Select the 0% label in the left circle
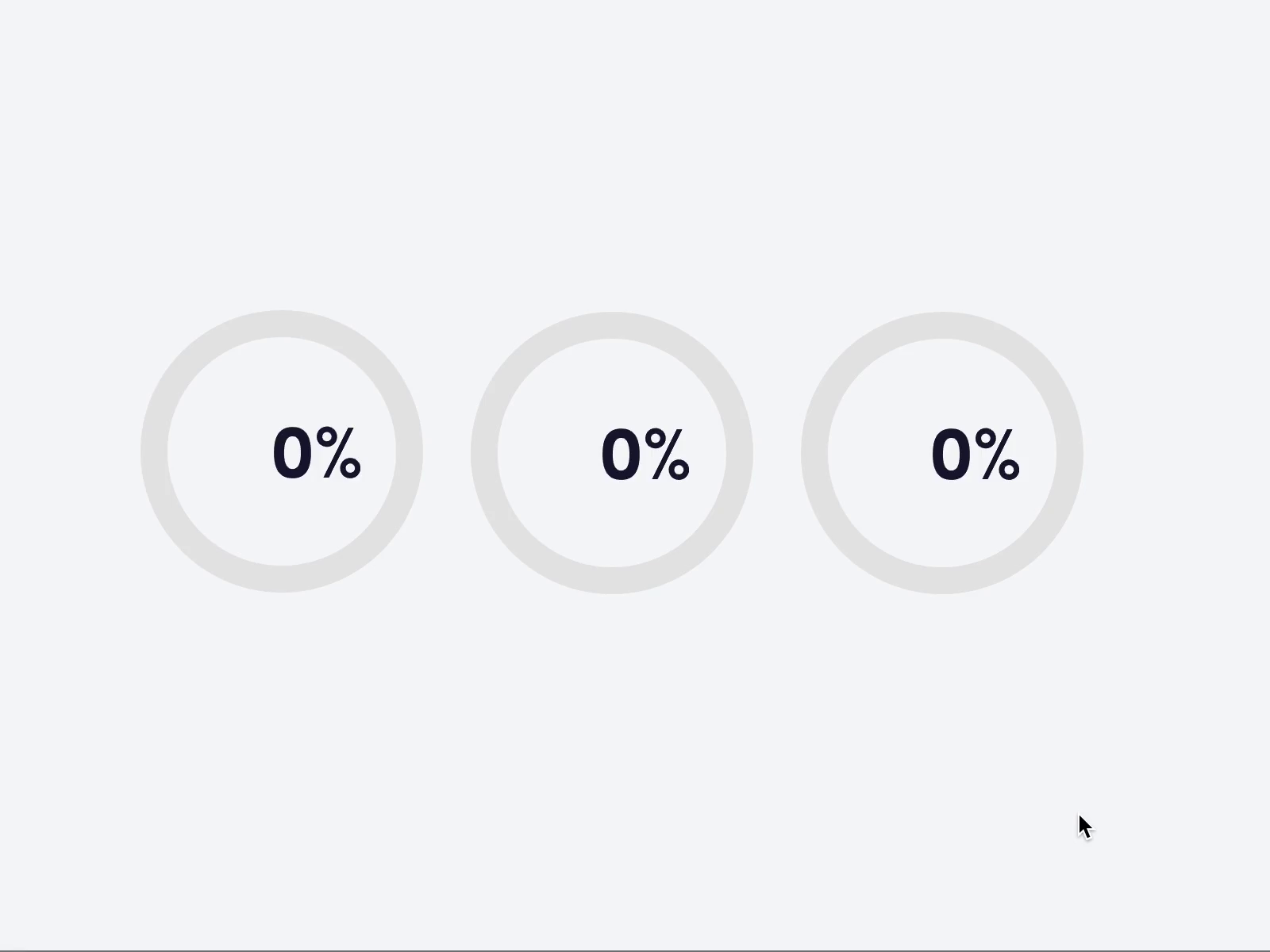Screen dimensions: 1270x952 point(316,452)
